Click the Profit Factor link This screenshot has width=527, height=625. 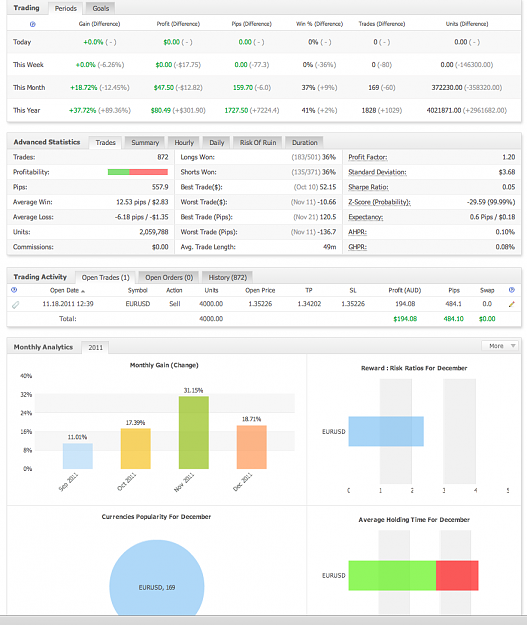[x=368, y=157]
